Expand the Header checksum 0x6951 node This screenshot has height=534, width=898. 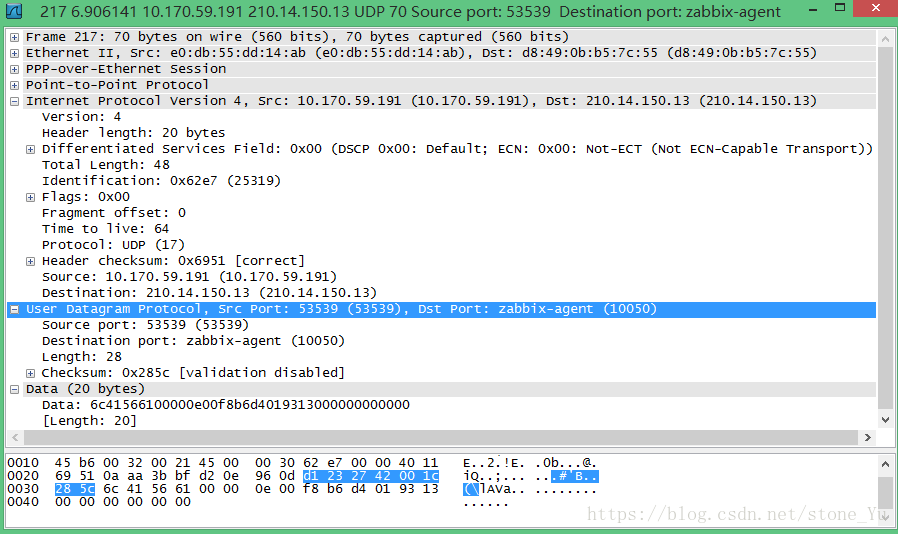(31, 261)
